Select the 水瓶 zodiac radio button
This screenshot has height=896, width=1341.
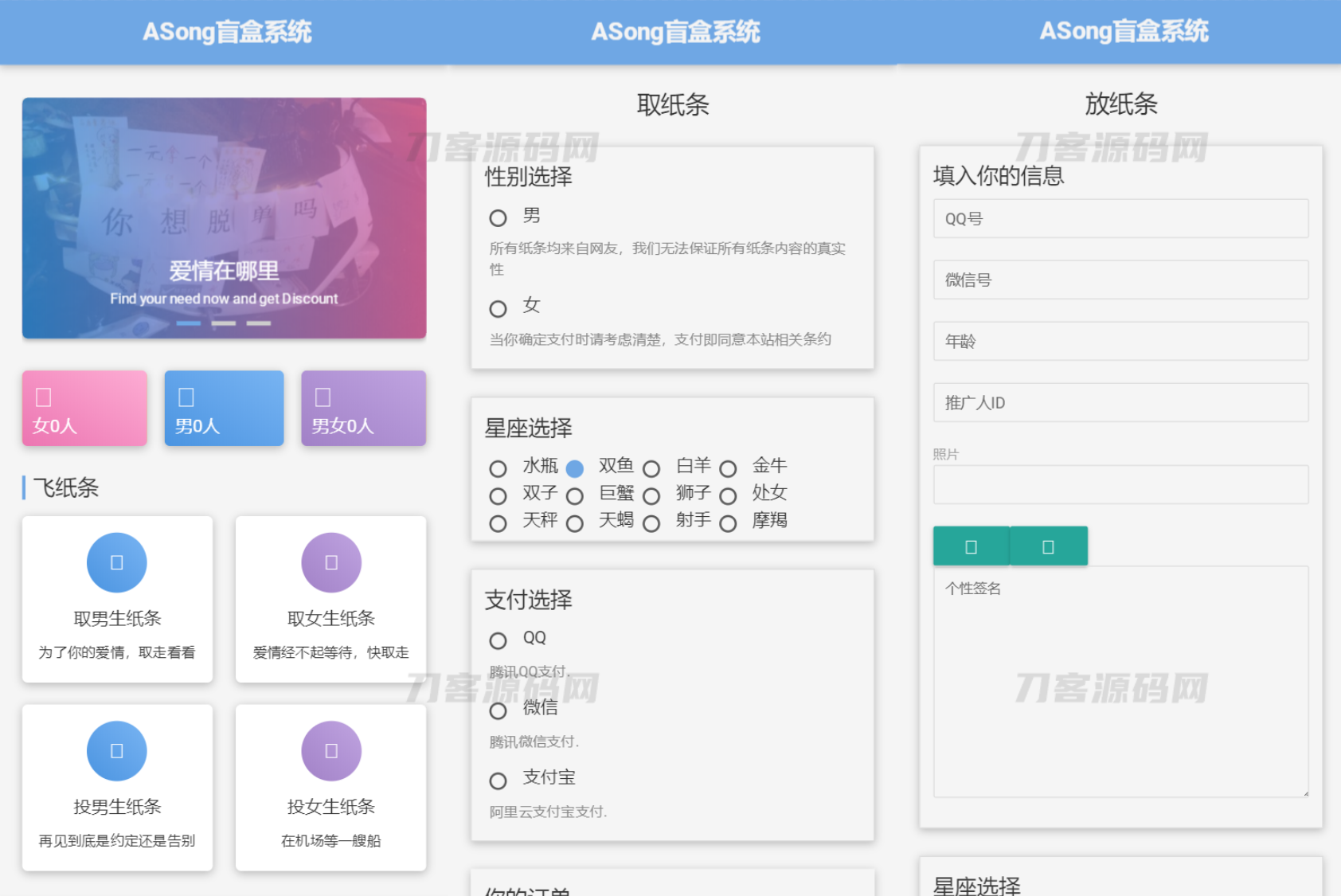pos(498,468)
